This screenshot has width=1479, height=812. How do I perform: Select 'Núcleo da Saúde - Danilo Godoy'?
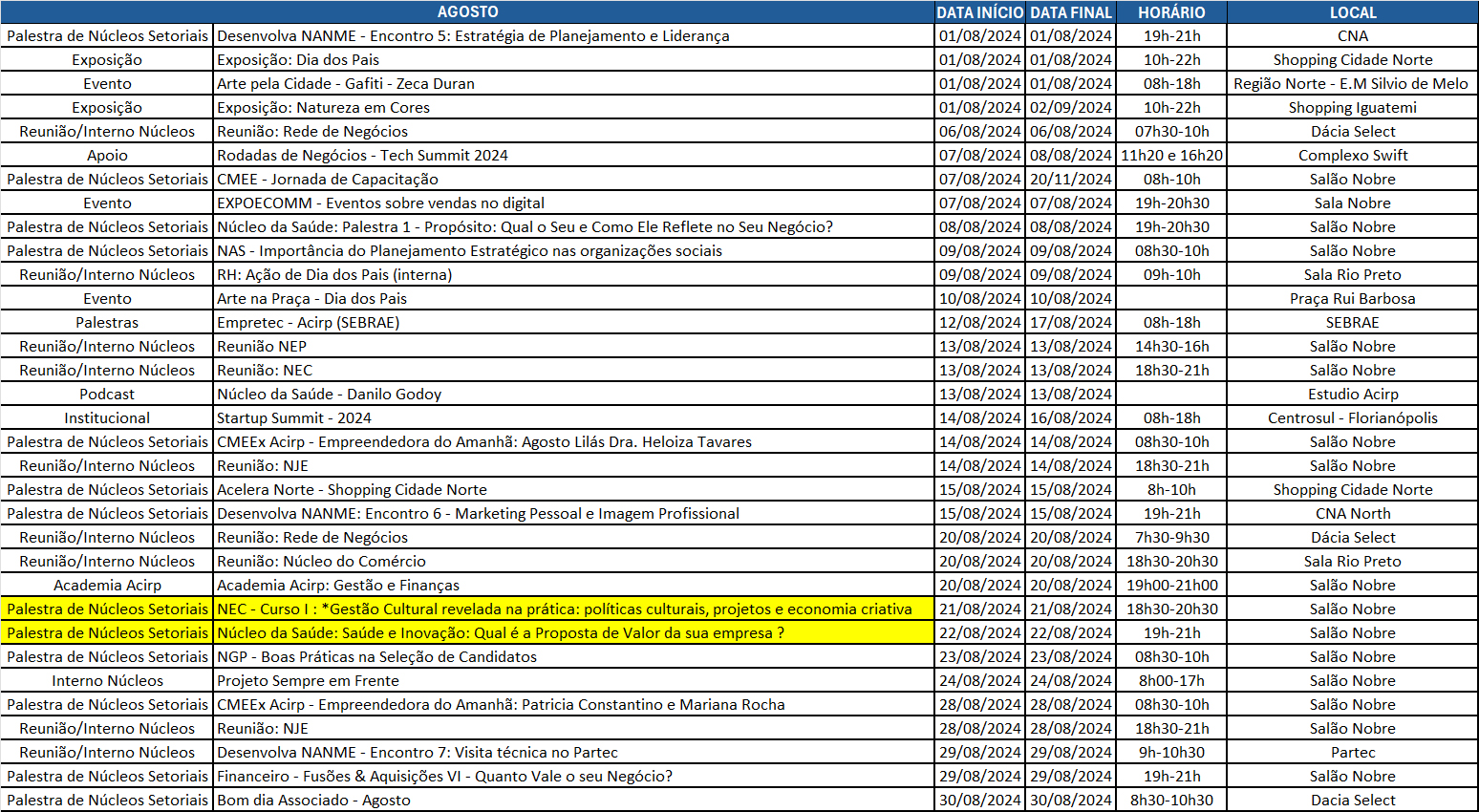click(x=573, y=394)
